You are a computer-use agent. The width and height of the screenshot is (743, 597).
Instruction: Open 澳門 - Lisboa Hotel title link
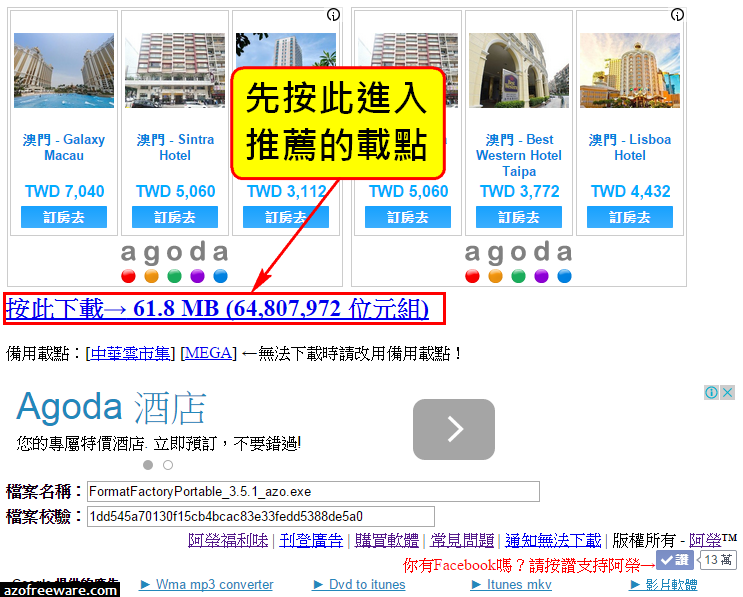pos(630,147)
